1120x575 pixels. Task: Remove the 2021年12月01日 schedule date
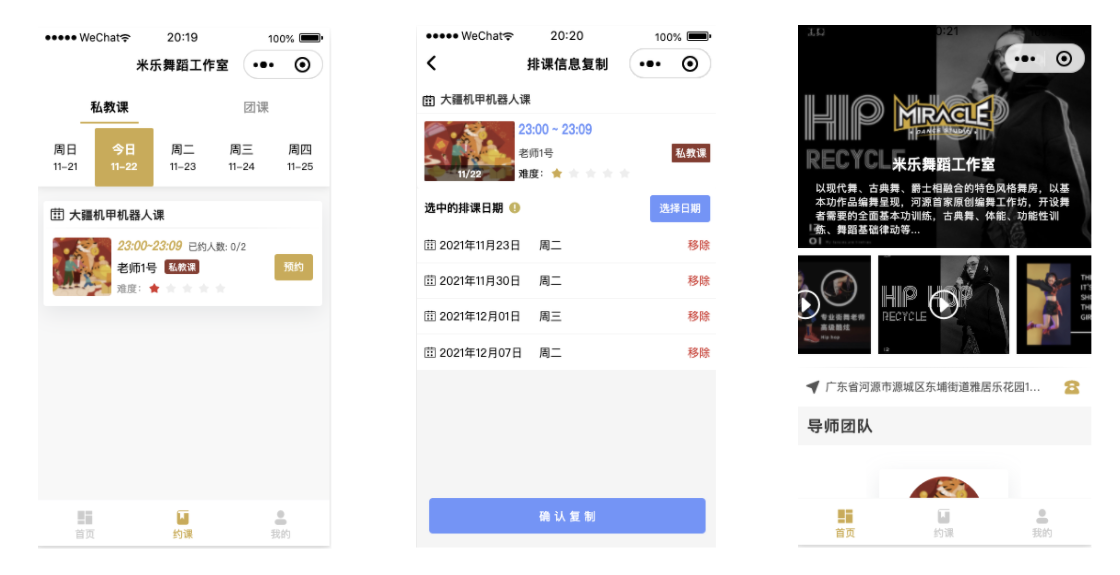pos(699,316)
